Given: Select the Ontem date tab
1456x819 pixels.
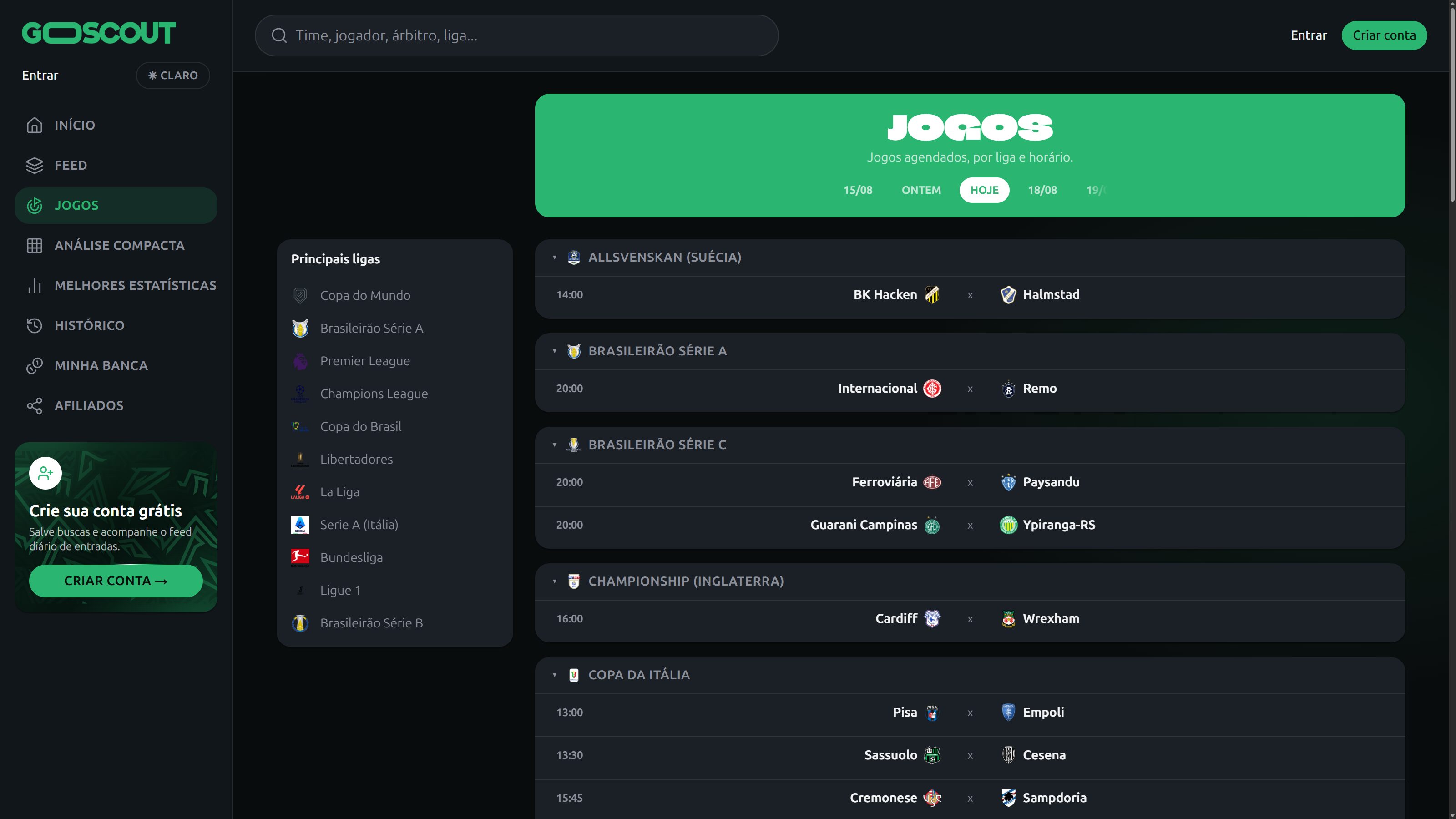Looking at the screenshot, I should 921,190.
